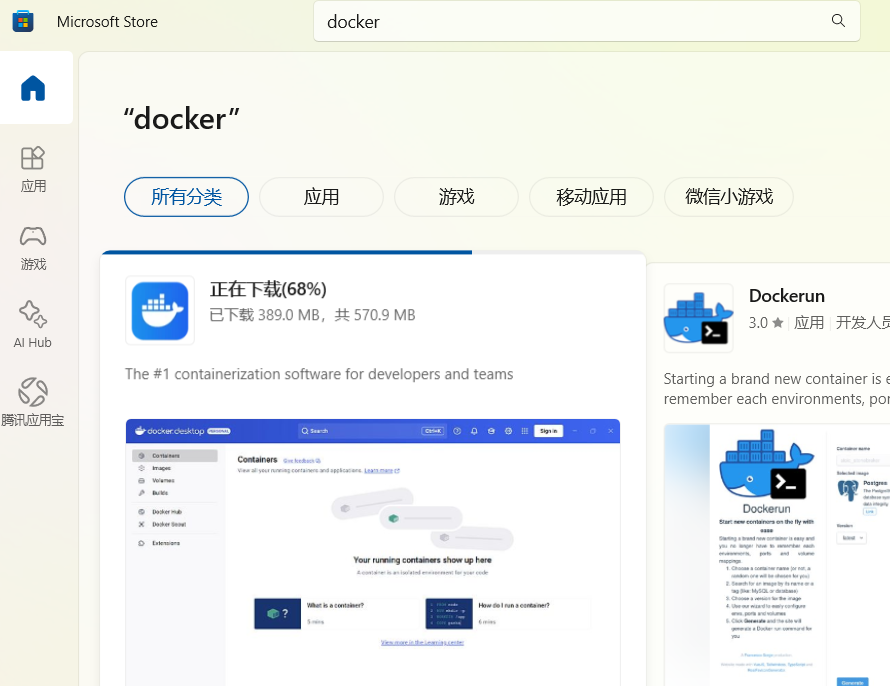Viewport: 890px width, 686px height.
Task: Click the 已下载 389.0 MB status text
Action: pyautogui.click(x=312, y=315)
